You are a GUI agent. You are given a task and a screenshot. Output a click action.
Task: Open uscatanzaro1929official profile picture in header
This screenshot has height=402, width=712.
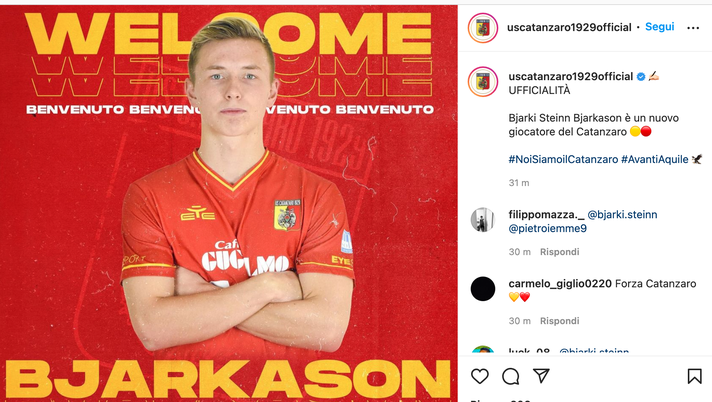click(x=483, y=28)
